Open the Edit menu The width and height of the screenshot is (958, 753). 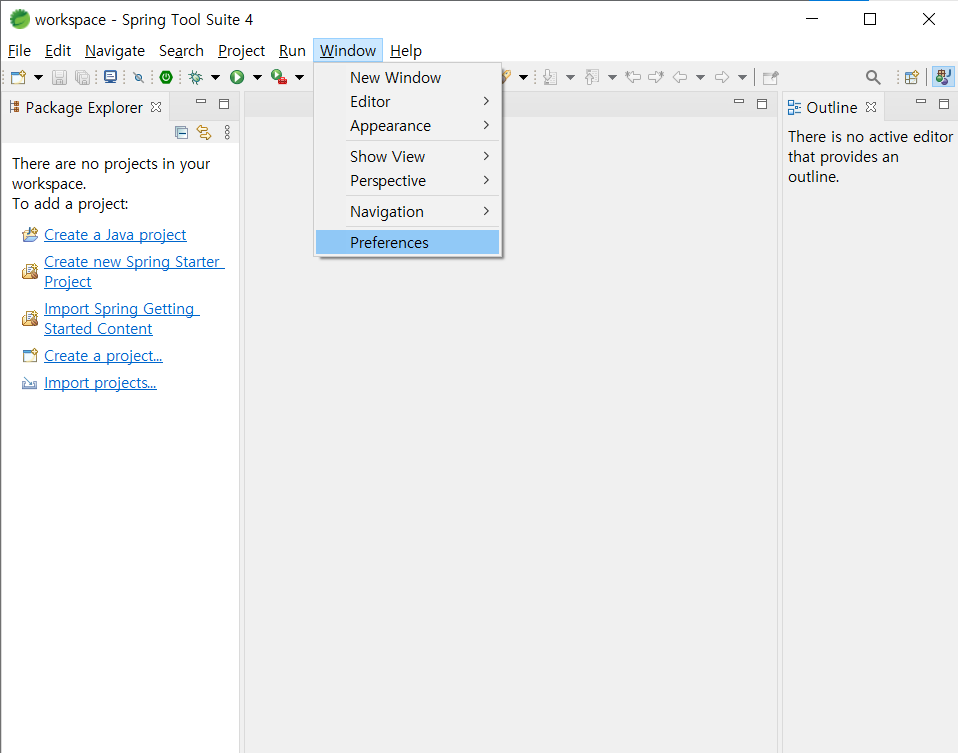(x=58, y=51)
